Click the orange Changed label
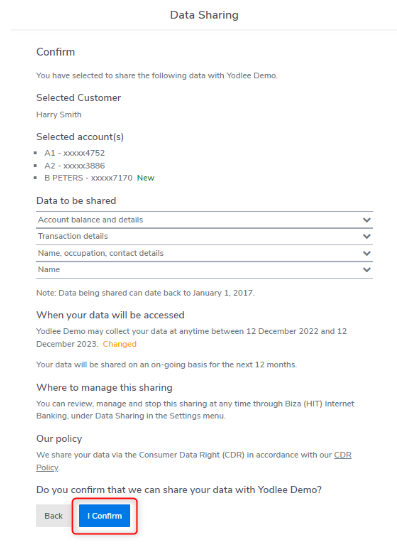The width and height of the screenshot is (397, 549). (x=119, y=344)
